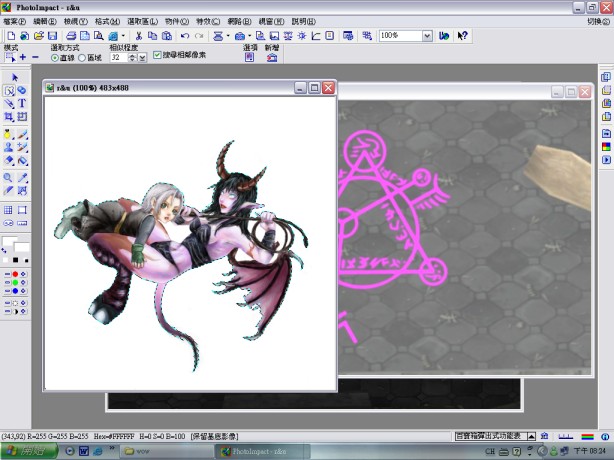Select the 直線 radio button
Image resolution: width=614 pixels, height=460 pixels.
coord(55,58)
